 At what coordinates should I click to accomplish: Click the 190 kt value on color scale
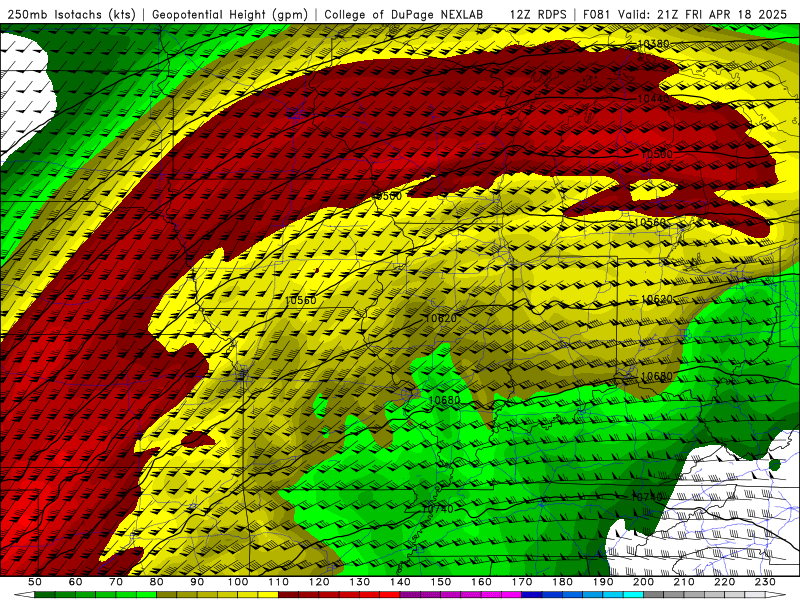[x=604, y=582]
